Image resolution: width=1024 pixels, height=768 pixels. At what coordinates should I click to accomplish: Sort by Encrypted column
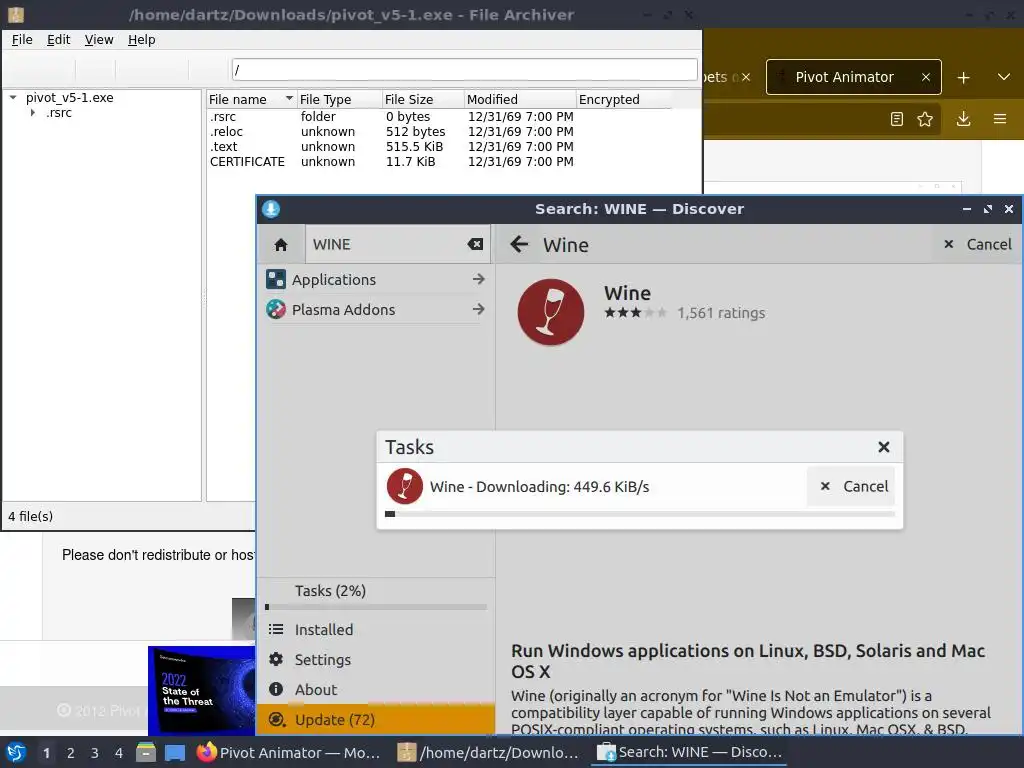tap(624, 99)
